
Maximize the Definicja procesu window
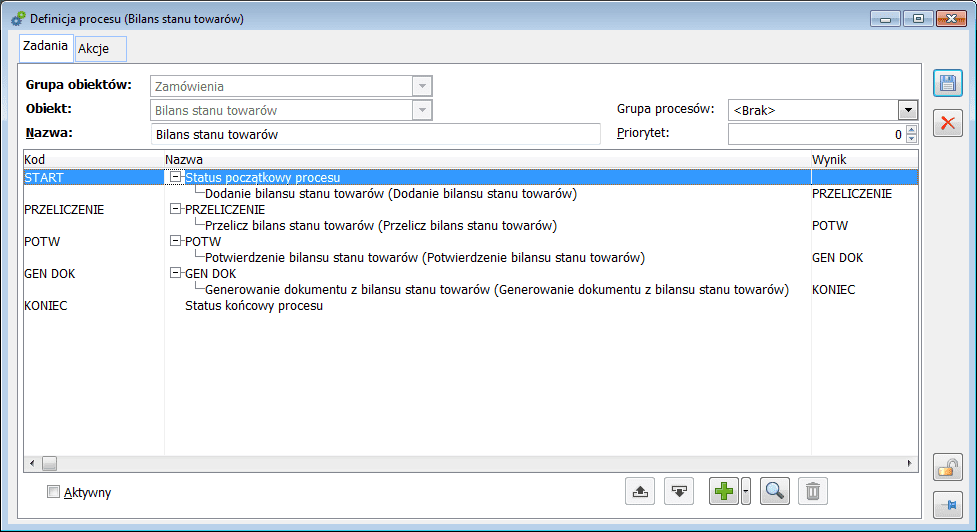(918, 19)
